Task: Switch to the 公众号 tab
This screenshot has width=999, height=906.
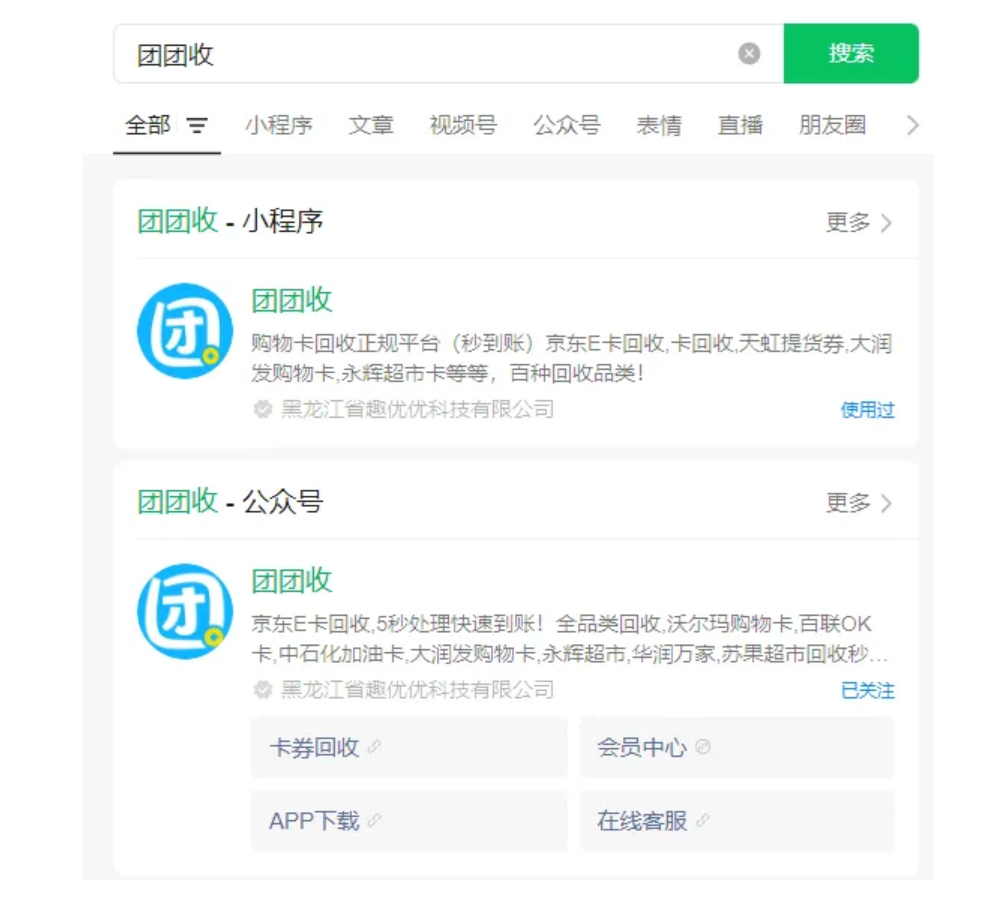Action: coord(567,125)
